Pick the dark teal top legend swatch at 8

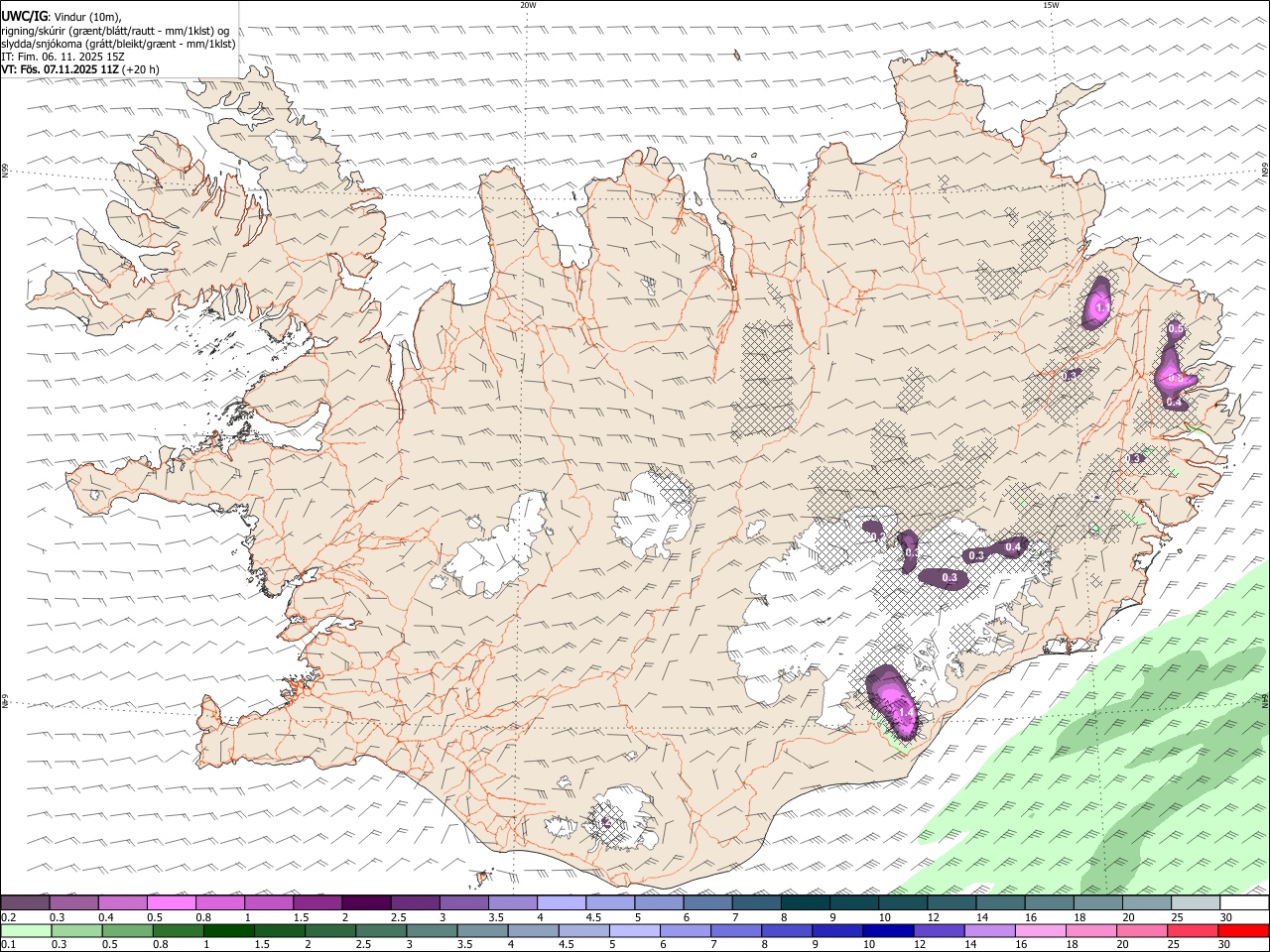coord(804,902)
